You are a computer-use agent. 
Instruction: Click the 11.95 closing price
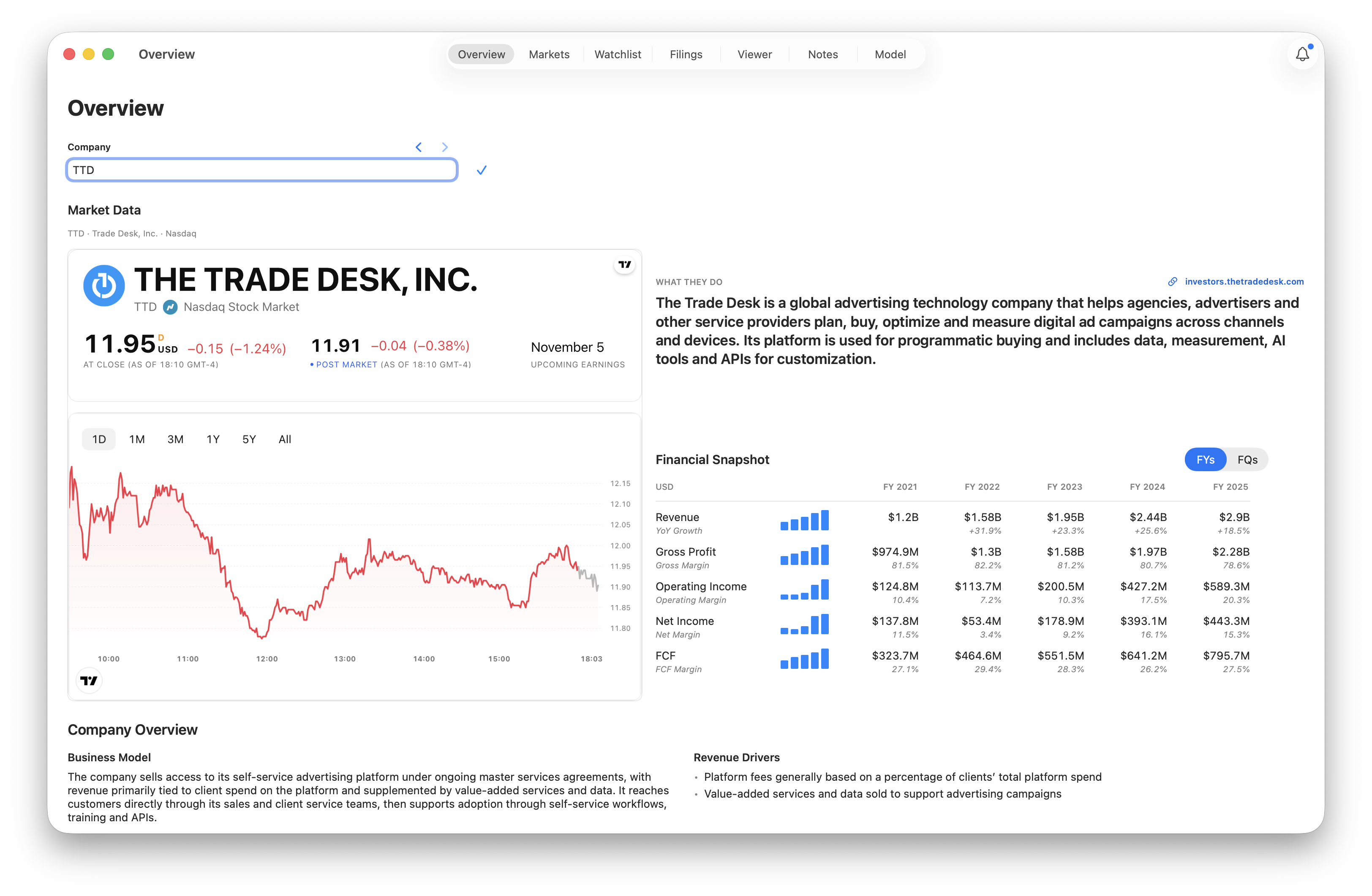pos(120,345)
